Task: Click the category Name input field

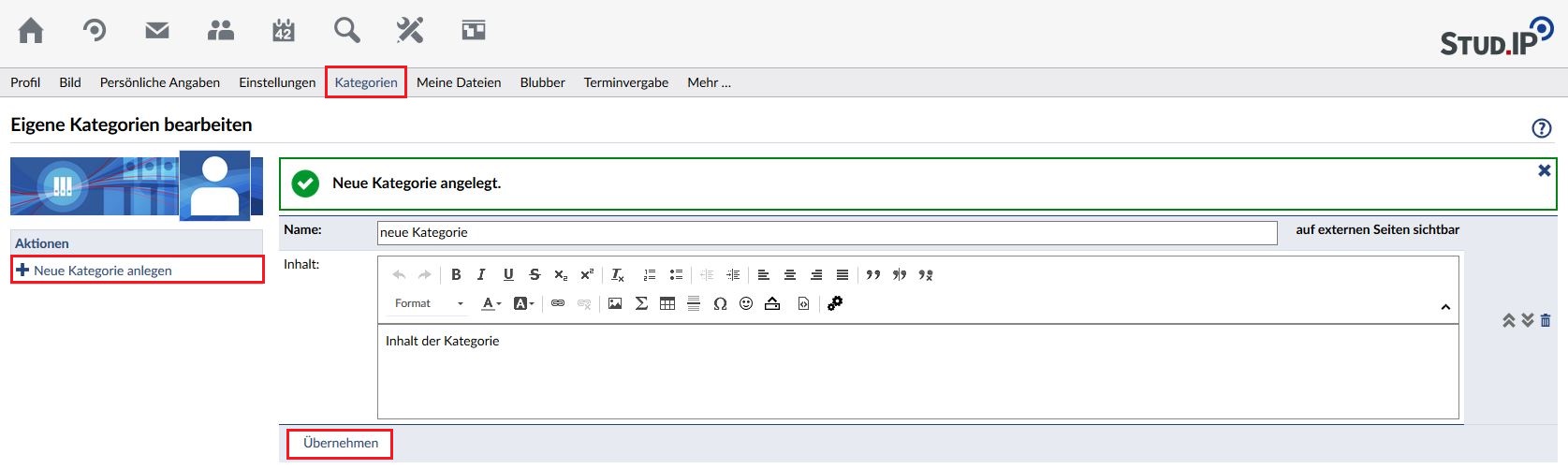Action: click(x=827, y=232)
